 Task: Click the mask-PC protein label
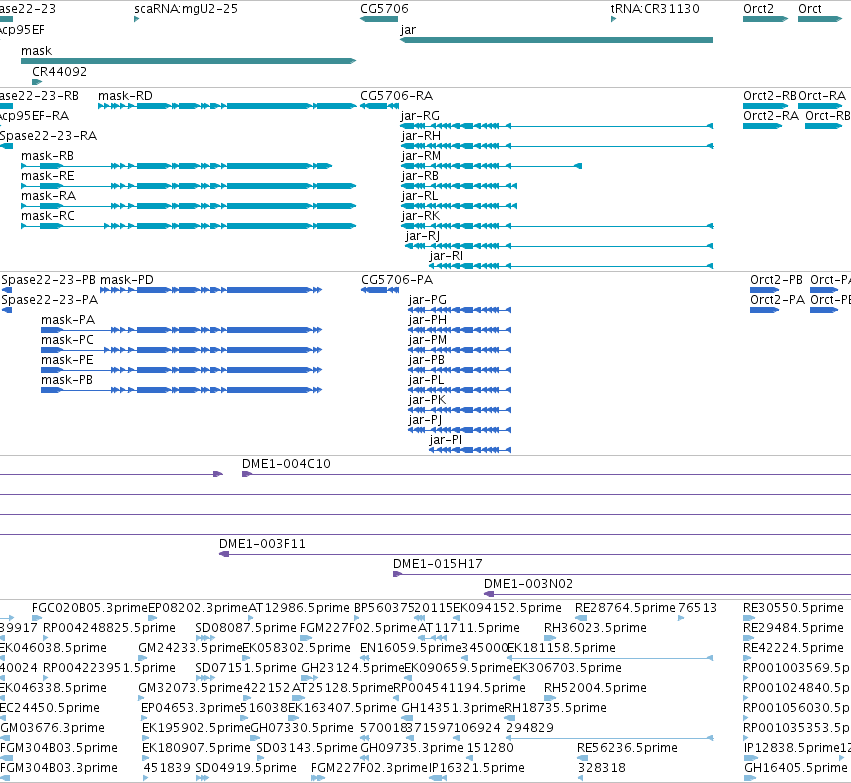(67, 340)
